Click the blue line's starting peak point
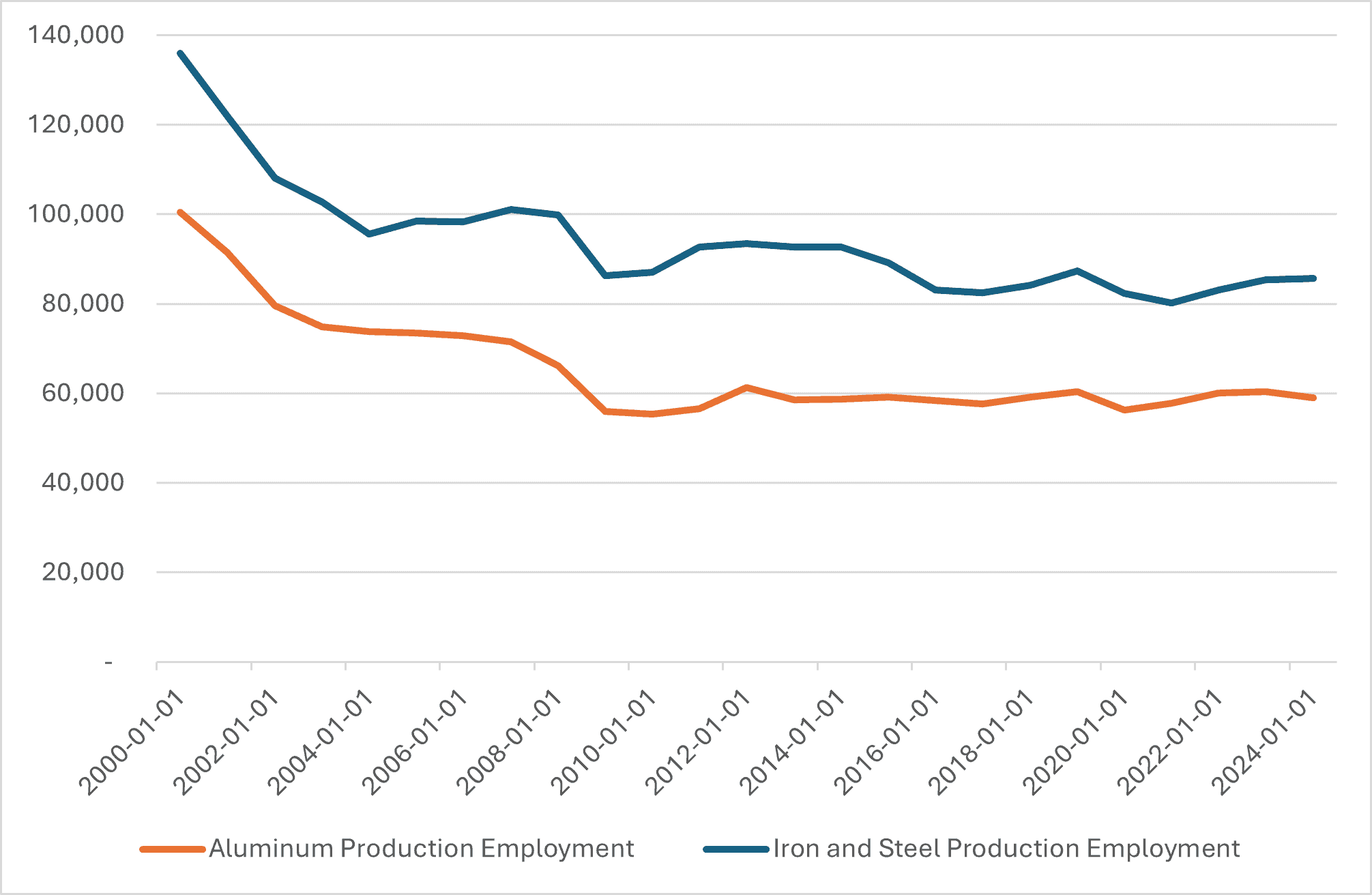The height and width of the screenshot is (895, 1372). click(180, 53)
